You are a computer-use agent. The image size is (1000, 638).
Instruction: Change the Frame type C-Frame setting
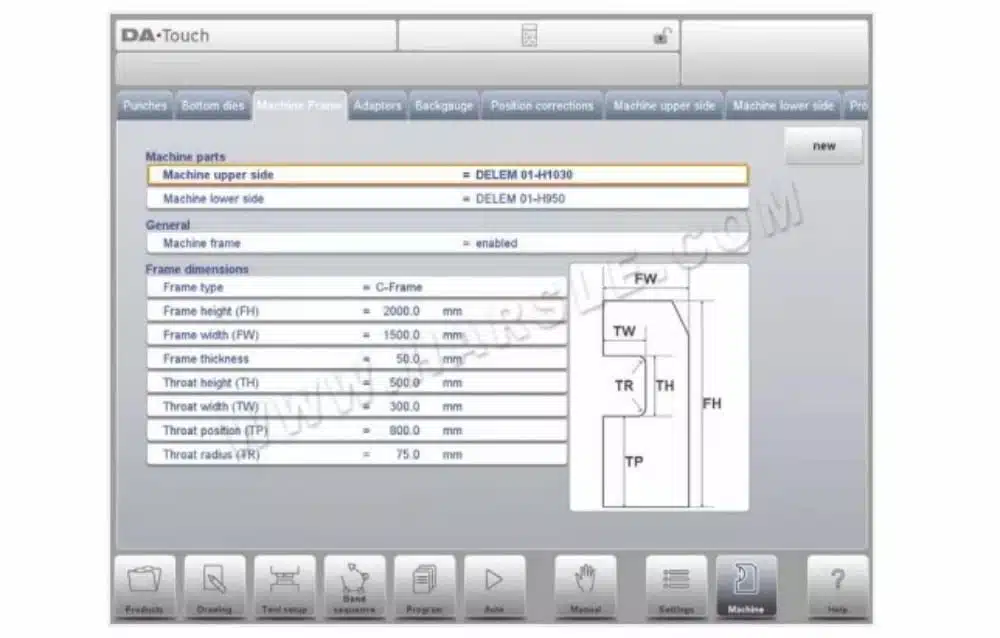click(x=357, y=287)
